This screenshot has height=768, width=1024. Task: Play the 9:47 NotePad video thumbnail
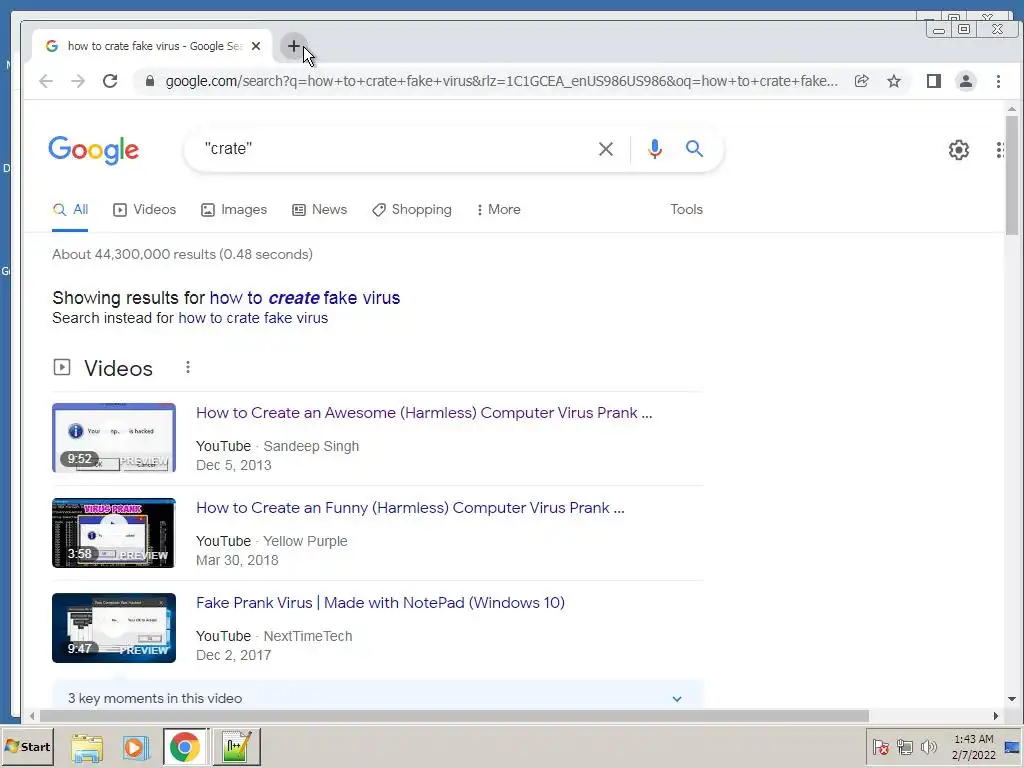[x=114, y=628]
